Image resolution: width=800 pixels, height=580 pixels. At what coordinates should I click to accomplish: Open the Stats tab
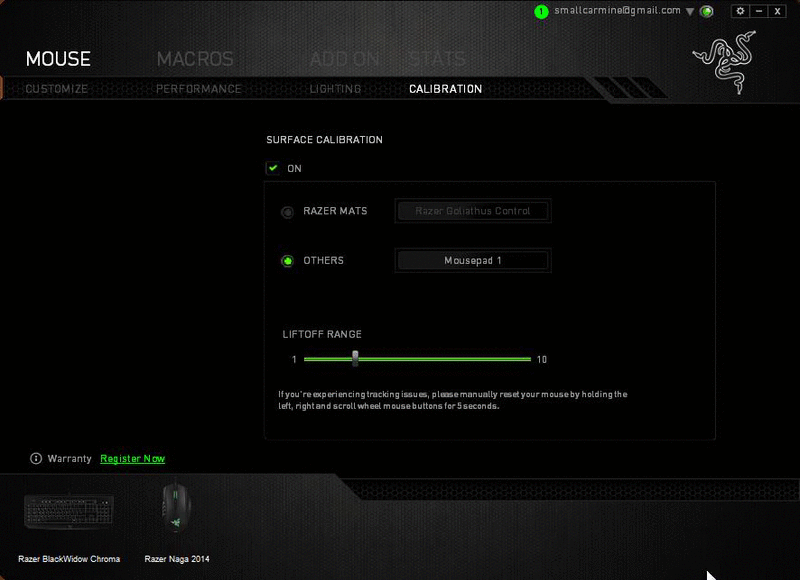pyautogui.click(x=437, y=59)
